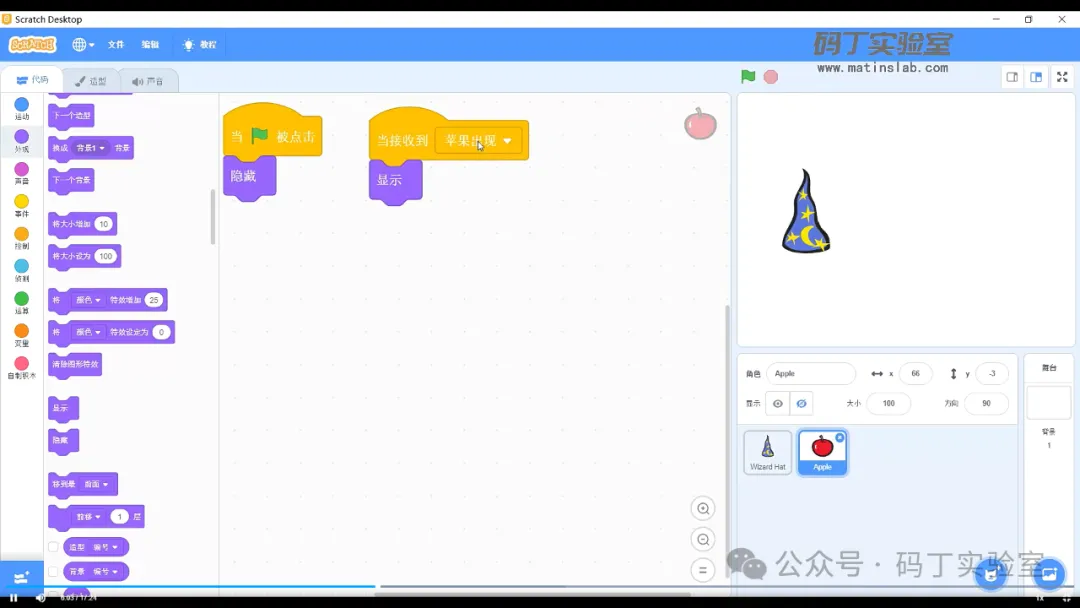Screen dimensions: 1080x608
Task: Select the Control (控制) block category
Action: (21, 238)
